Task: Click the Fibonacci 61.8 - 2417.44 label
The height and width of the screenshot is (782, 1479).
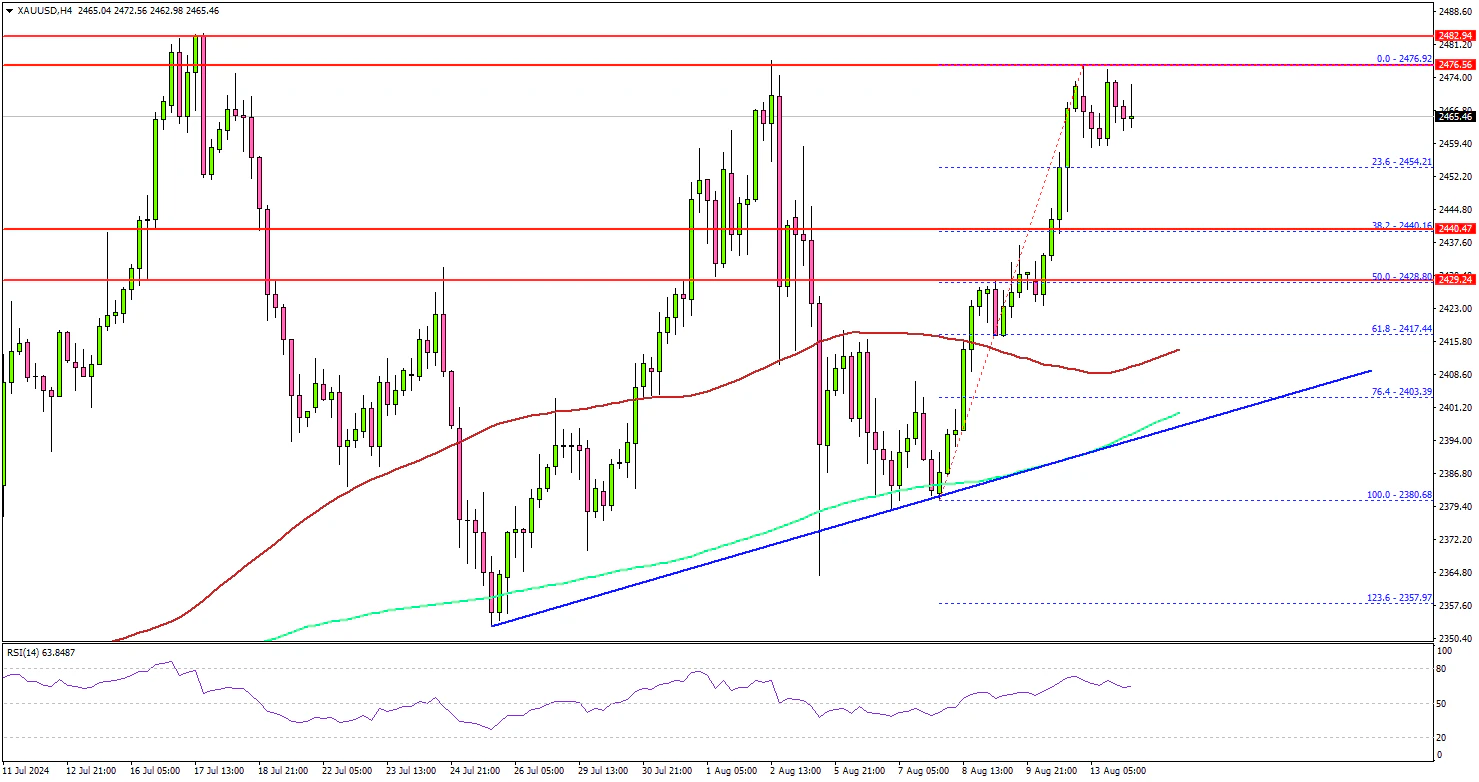Action: tap(1400, 328)
